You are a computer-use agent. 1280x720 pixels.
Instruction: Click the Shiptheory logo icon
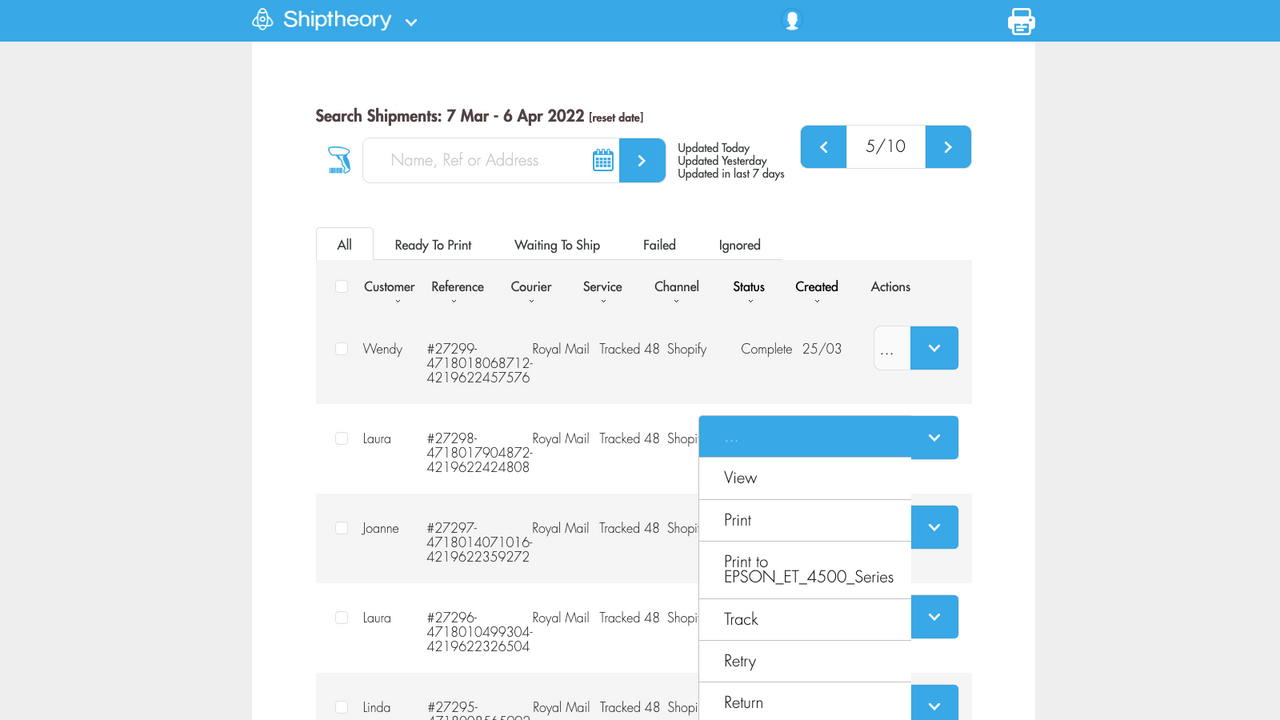pos(261,19)
